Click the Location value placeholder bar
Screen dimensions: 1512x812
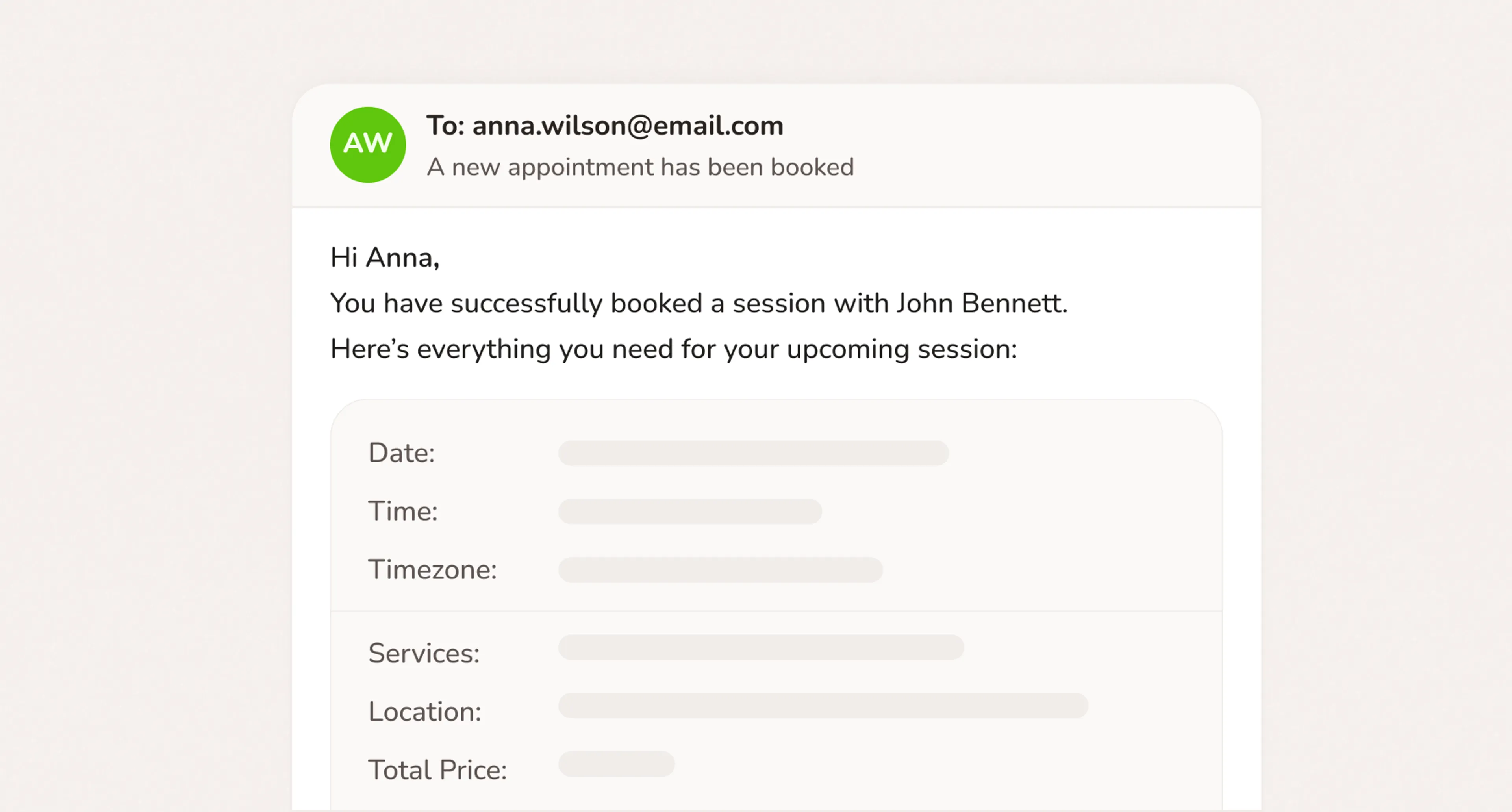click(x=823, y=706)
